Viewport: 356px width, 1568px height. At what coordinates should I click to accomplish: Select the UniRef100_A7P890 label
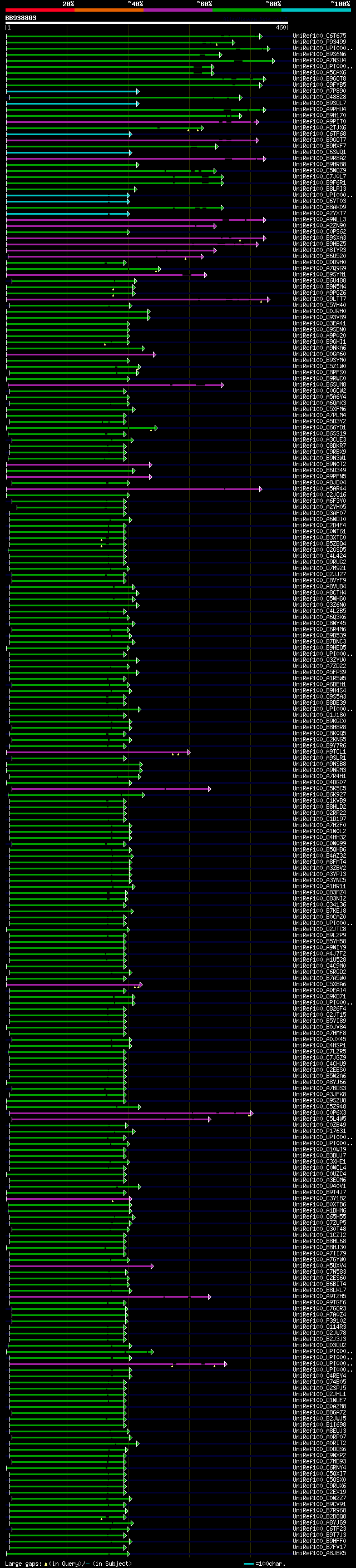click(319, 91)
